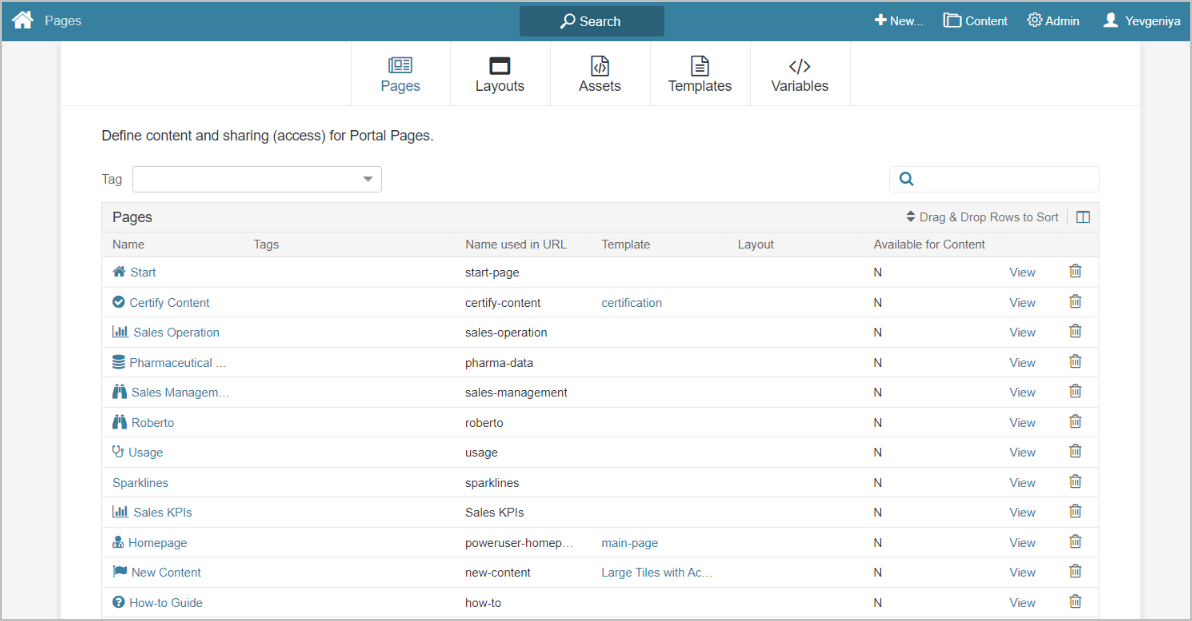Open the New... menu in header
Screen dimensions: 1192x621
[x=898, y=20]
